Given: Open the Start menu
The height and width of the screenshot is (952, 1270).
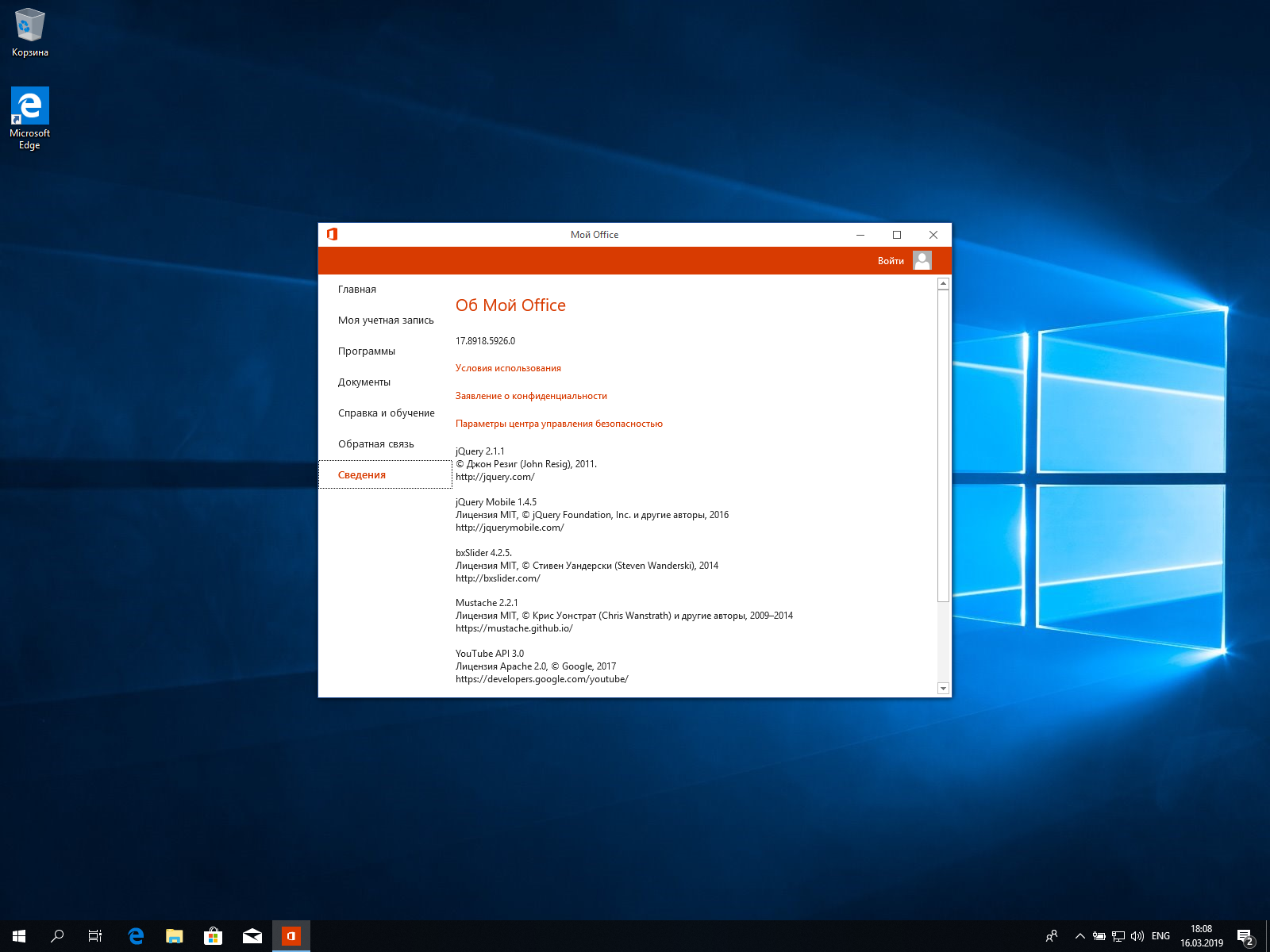Looking at the screenshot, I should pyautogui.click(x=16, y=935).
